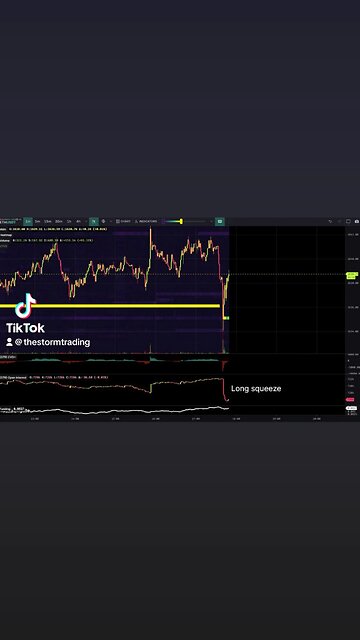Switch to the 30m timeframe
This screenshot has height=640, width=360.
[x=59, y=221]
